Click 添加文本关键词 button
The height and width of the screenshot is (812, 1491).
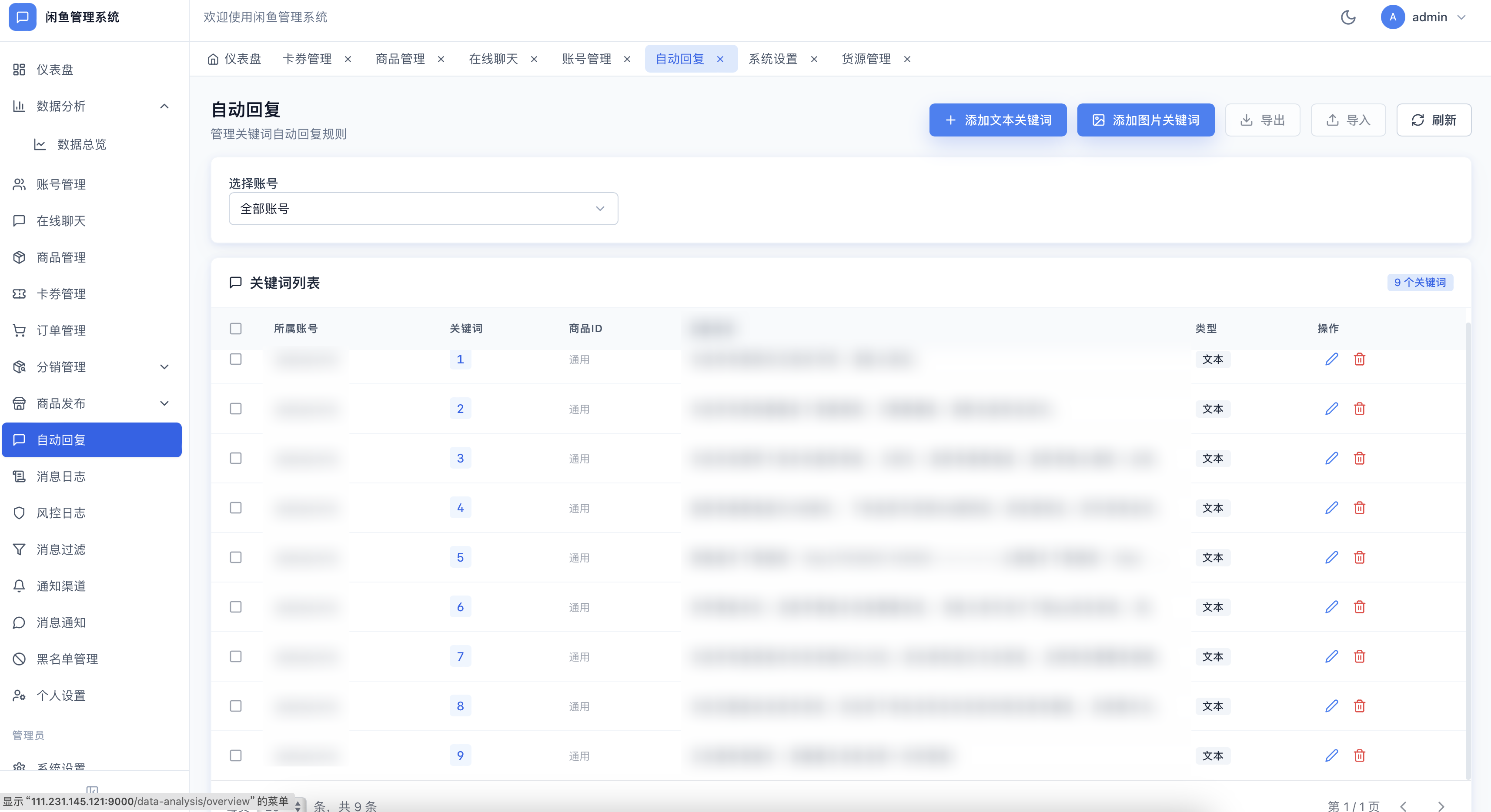[998, 120]
